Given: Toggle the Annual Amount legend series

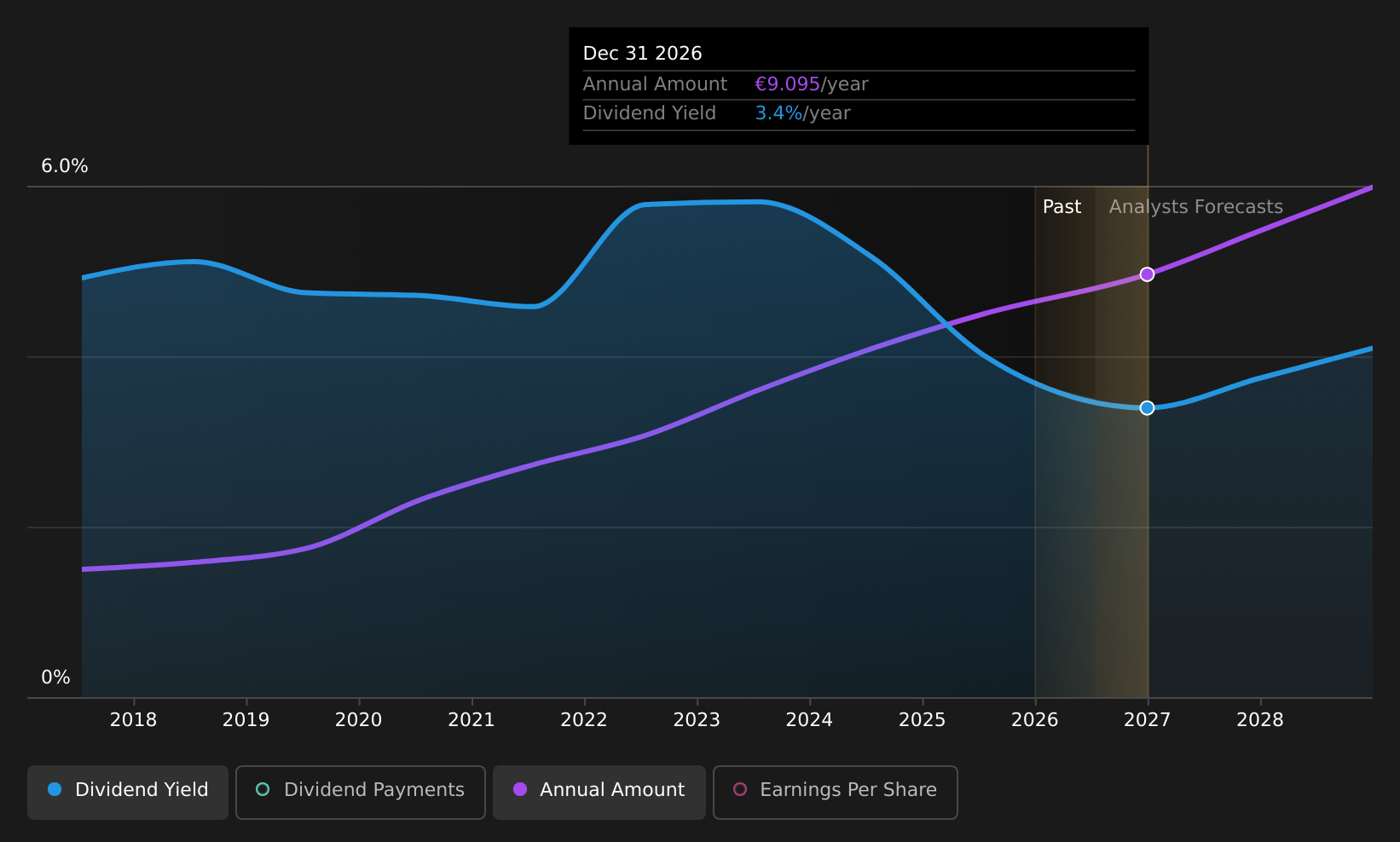Looking at the screenshot, I should 599,792.
